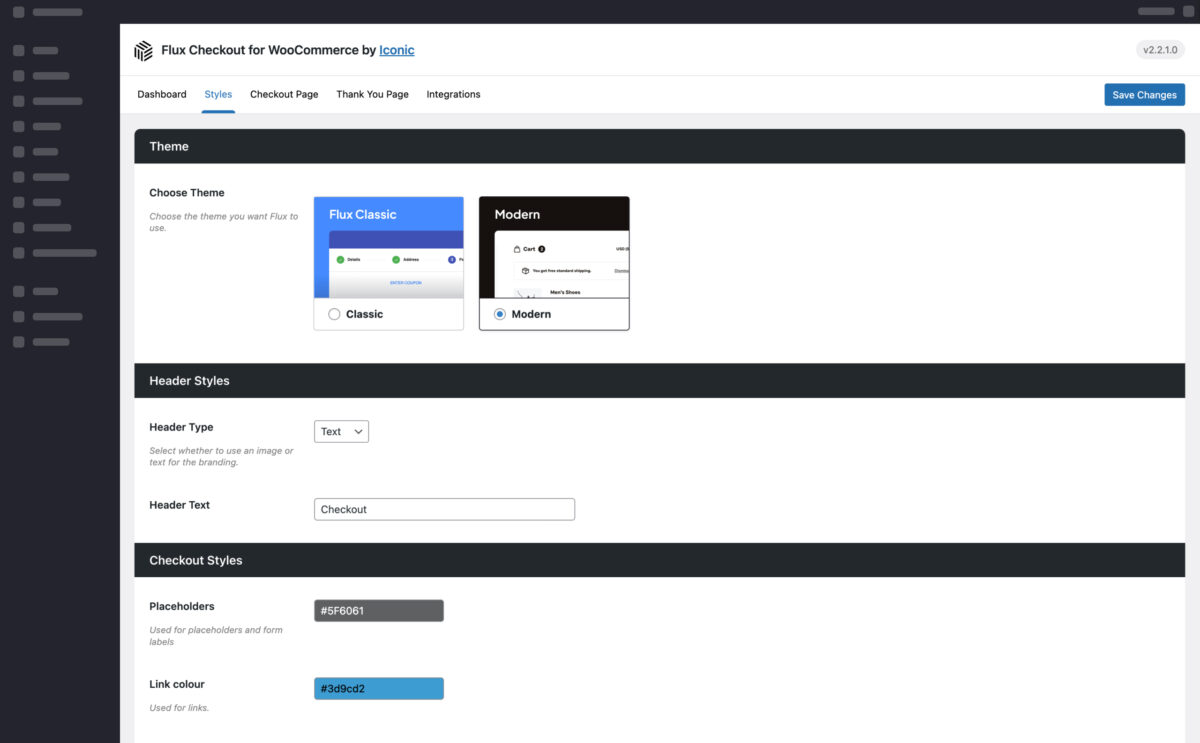Image resolution: width=1200 pixels, height=743 pixels.
Task: Select the Classic theme radio button
Action: point(334,314)
